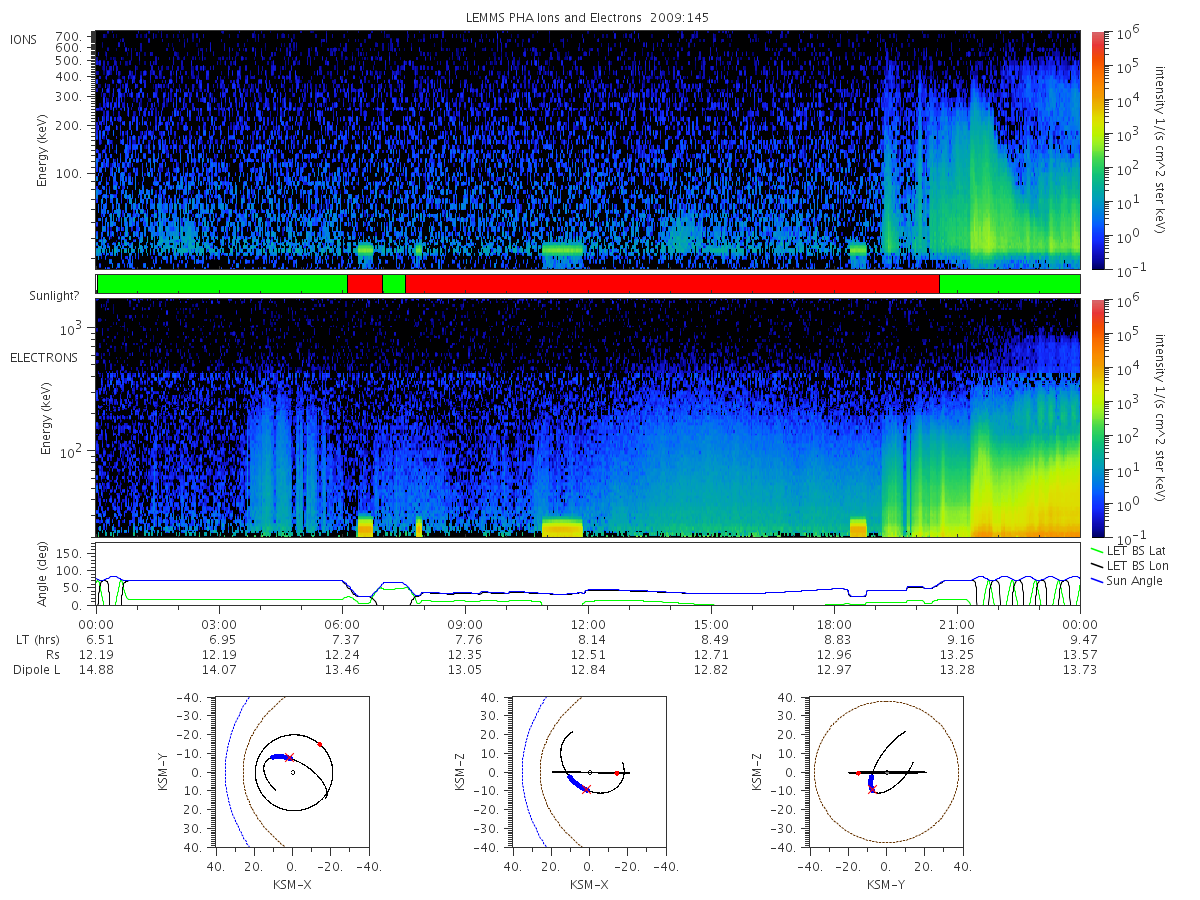Click the Dipole L row label
The width and height of the screenshot is (1200, 900).
click(x=36, y=669)
